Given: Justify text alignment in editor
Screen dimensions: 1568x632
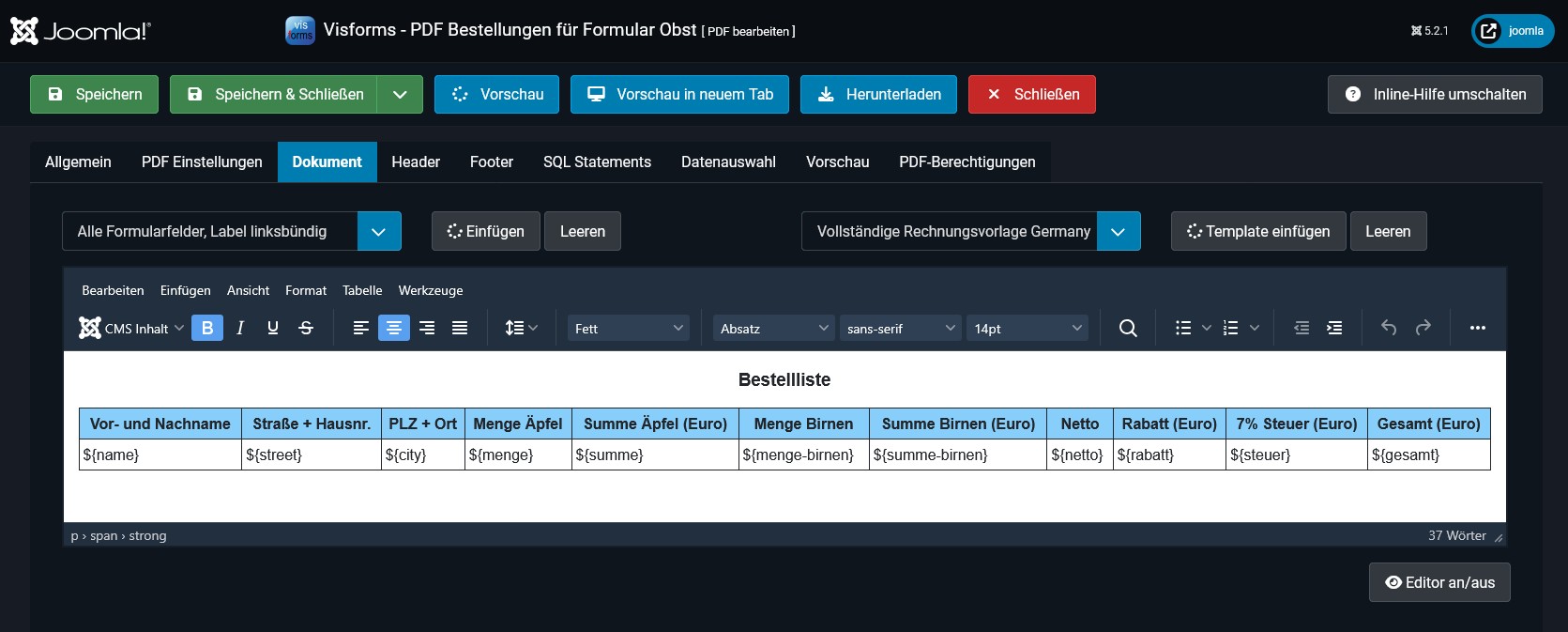Looking at the screenshot, I should pyautogui.click(x=460, y=328).
